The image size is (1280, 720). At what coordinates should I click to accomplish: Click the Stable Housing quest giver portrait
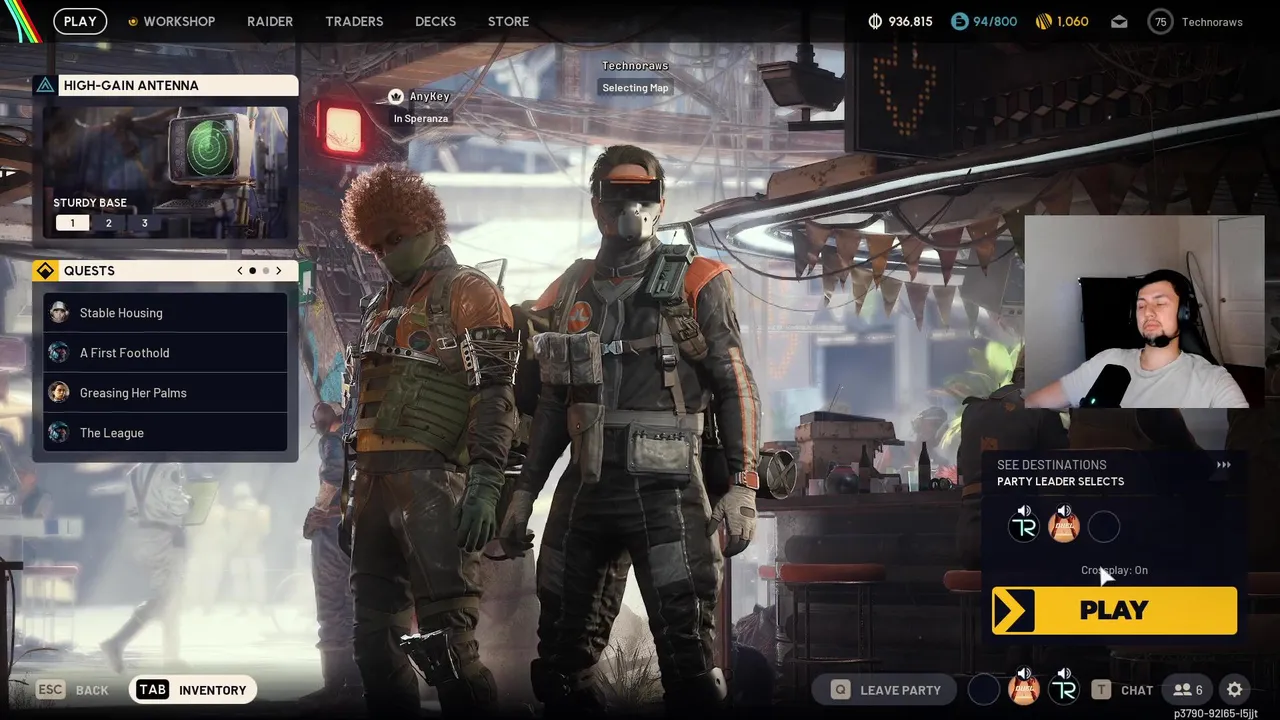(59, 312)
